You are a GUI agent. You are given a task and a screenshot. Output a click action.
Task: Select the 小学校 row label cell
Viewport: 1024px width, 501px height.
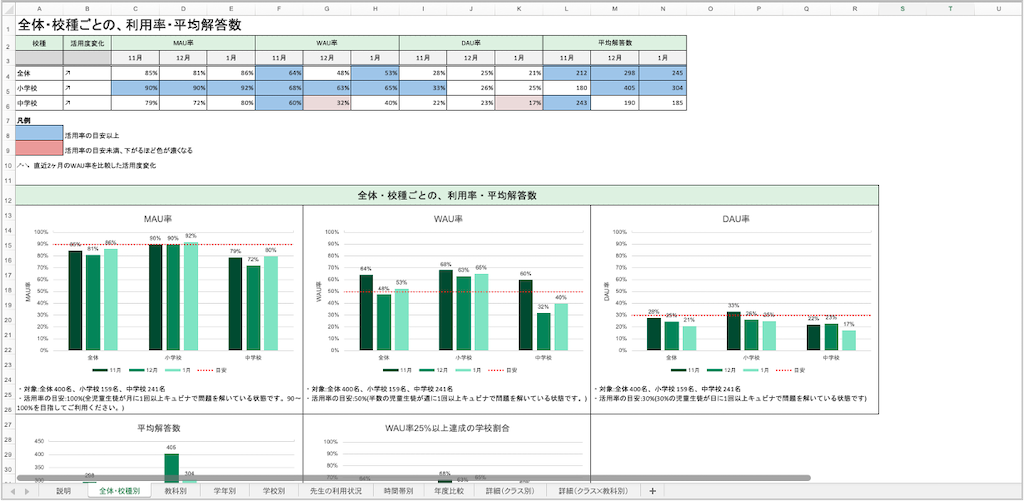pos(39,88)
